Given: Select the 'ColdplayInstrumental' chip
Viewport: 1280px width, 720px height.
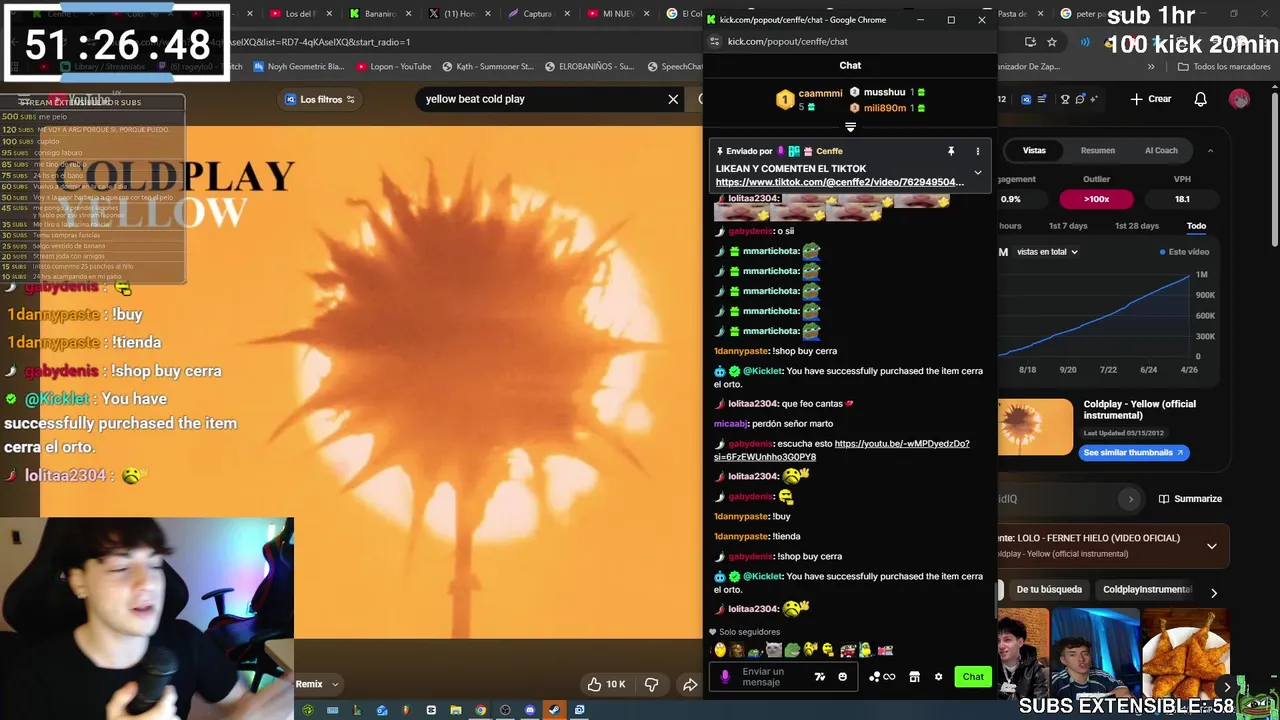Looking at the screenshot, I should coord(1147,590).
